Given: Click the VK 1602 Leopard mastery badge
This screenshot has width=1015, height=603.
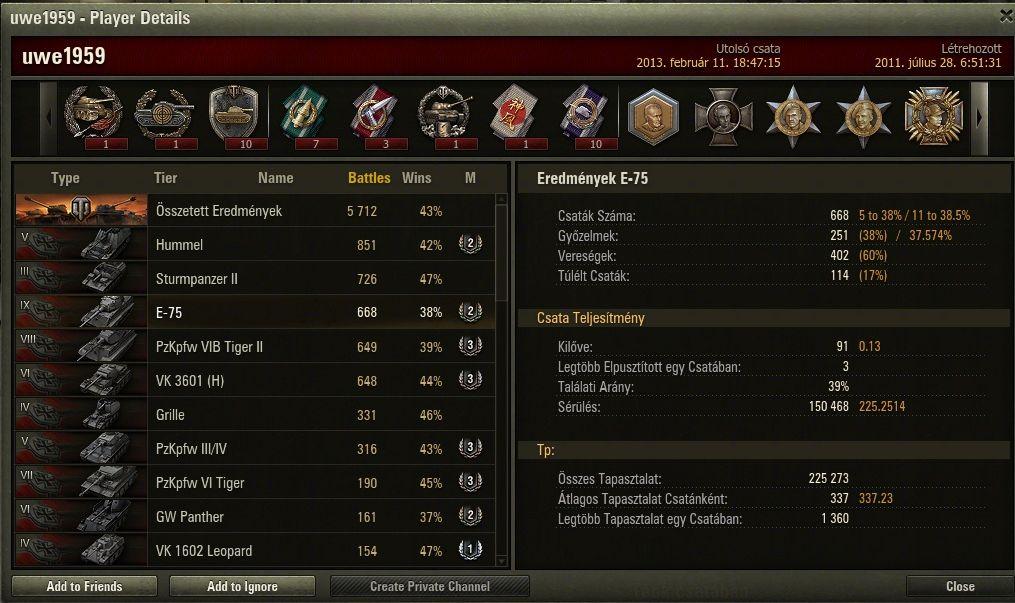Looking at the screenshot, I should (471, 550).
